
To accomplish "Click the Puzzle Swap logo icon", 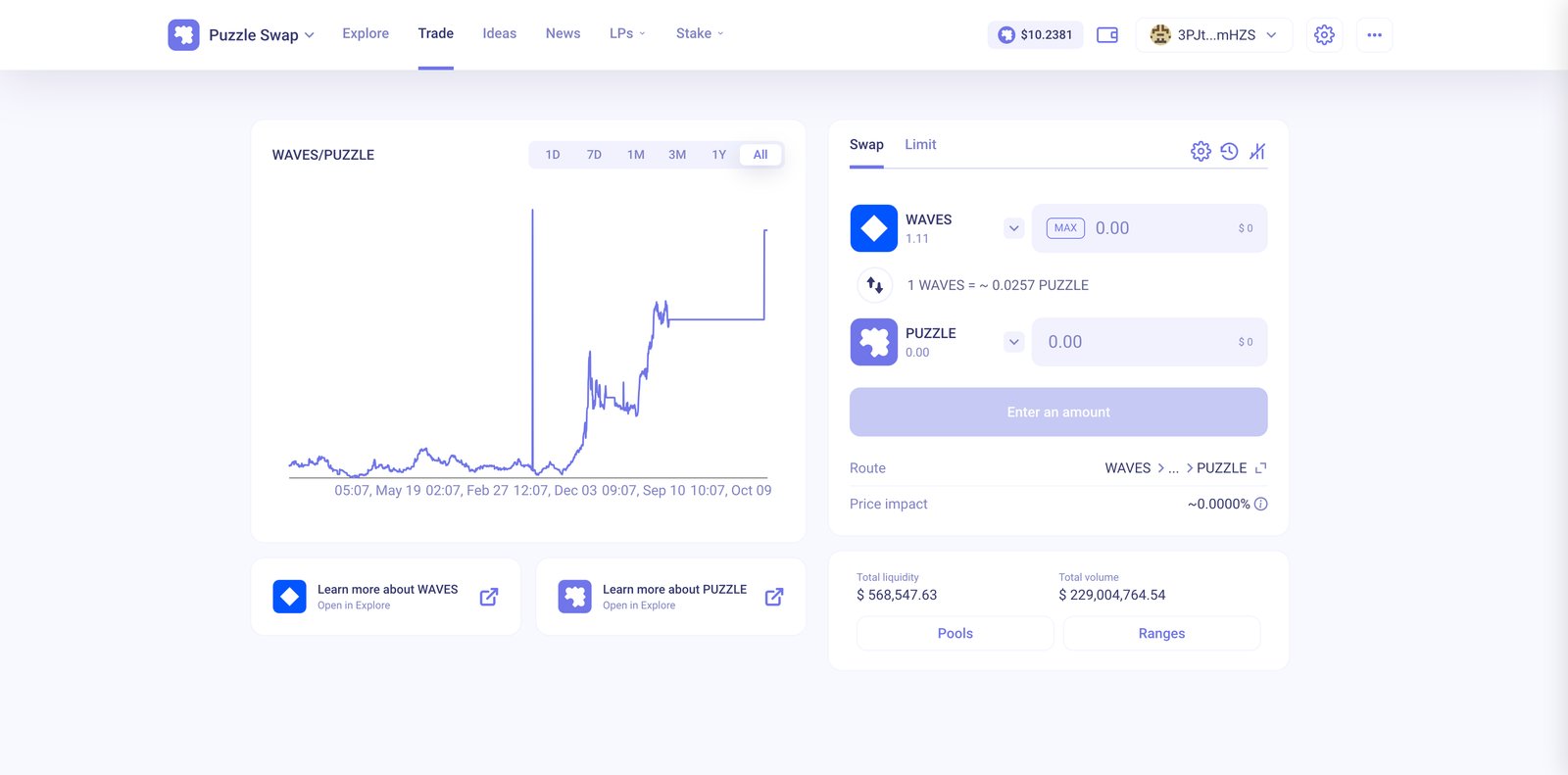I will coord(183,34).
